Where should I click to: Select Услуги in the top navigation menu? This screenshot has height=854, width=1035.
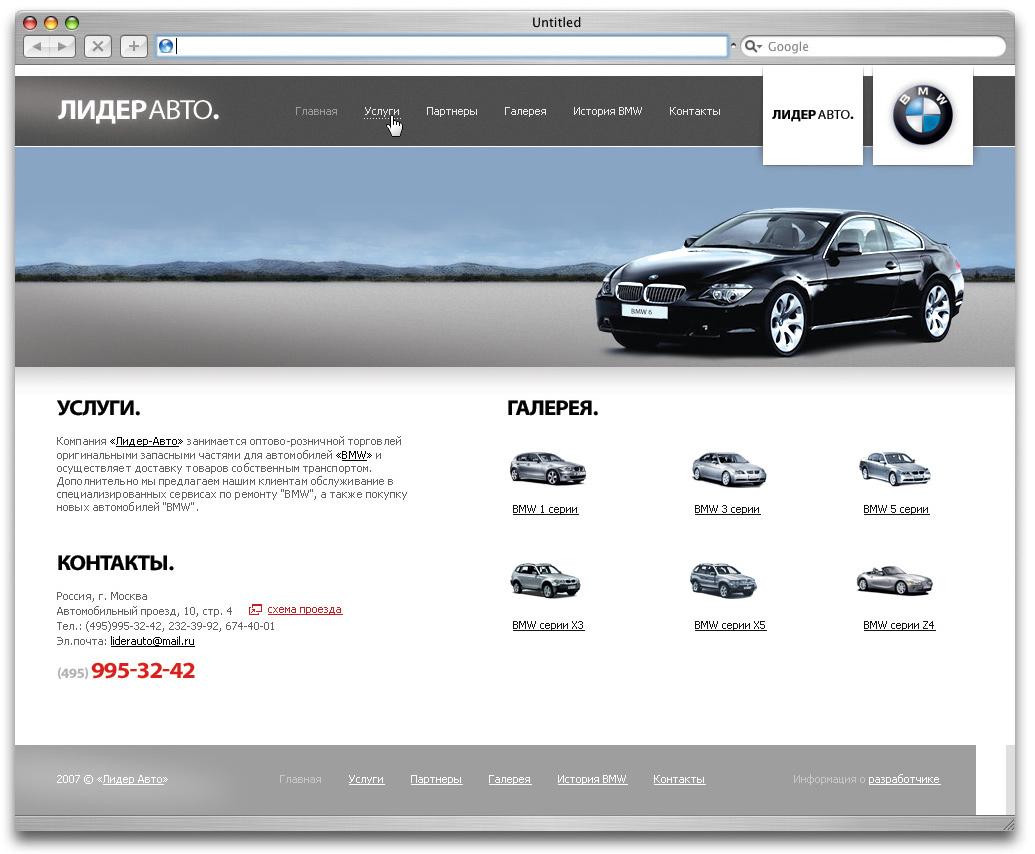tap(381, 112)
